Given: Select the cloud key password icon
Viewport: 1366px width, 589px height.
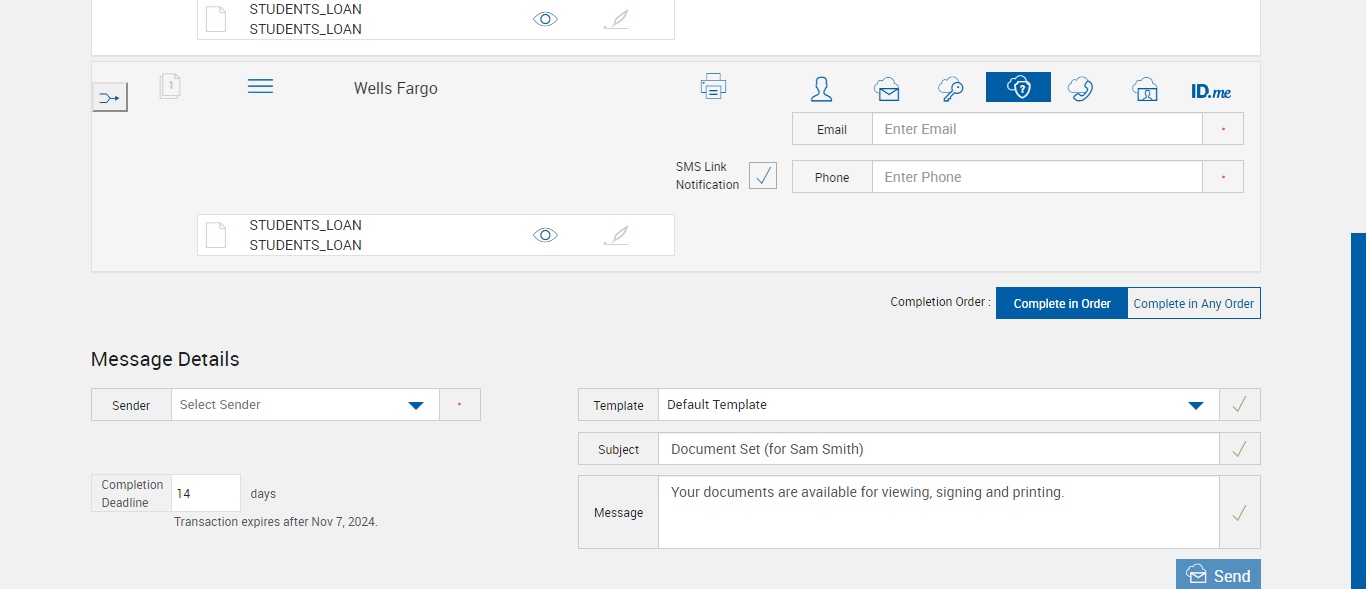Looking at the screenshot, I should pos(950,89).
